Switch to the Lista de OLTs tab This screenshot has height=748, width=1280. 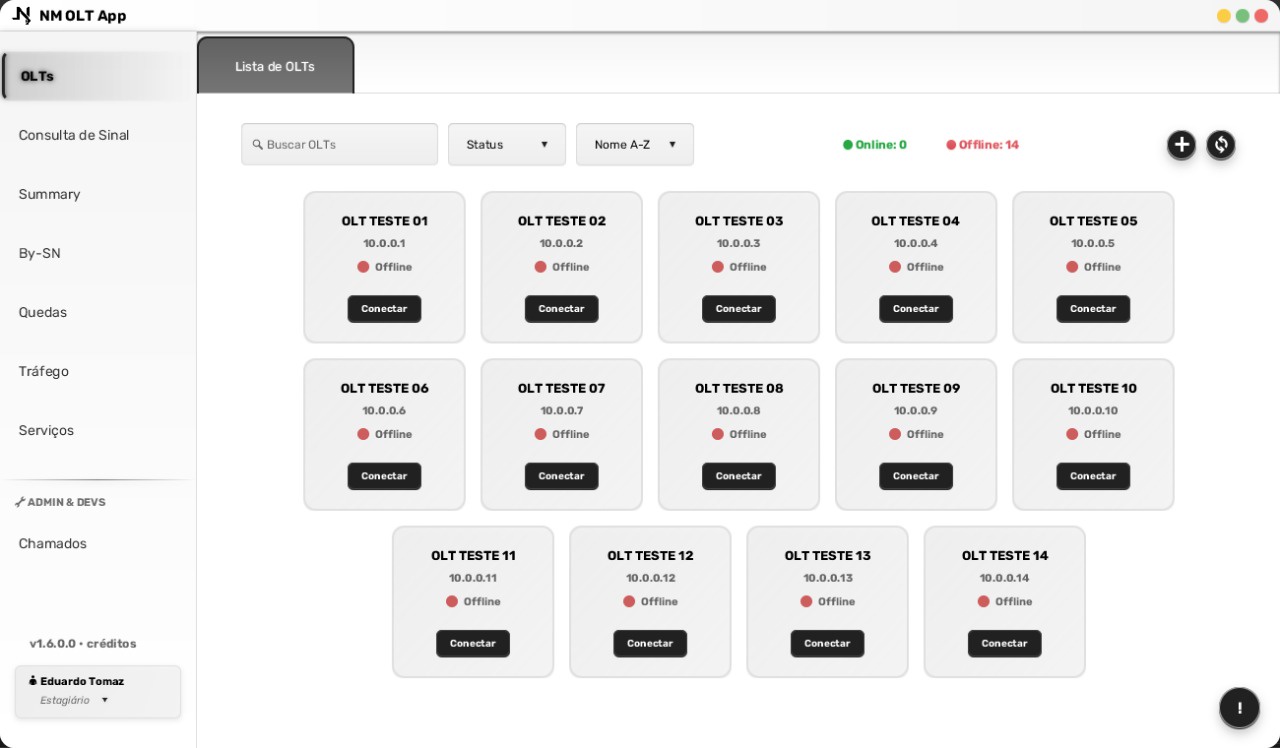click(x=275, y=66)
